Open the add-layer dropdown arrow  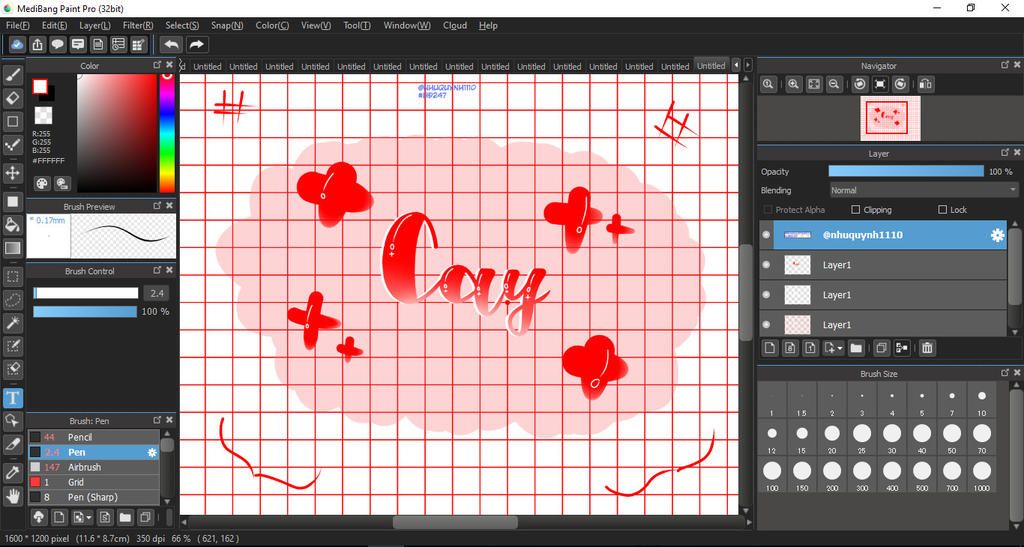coord(840,349)
